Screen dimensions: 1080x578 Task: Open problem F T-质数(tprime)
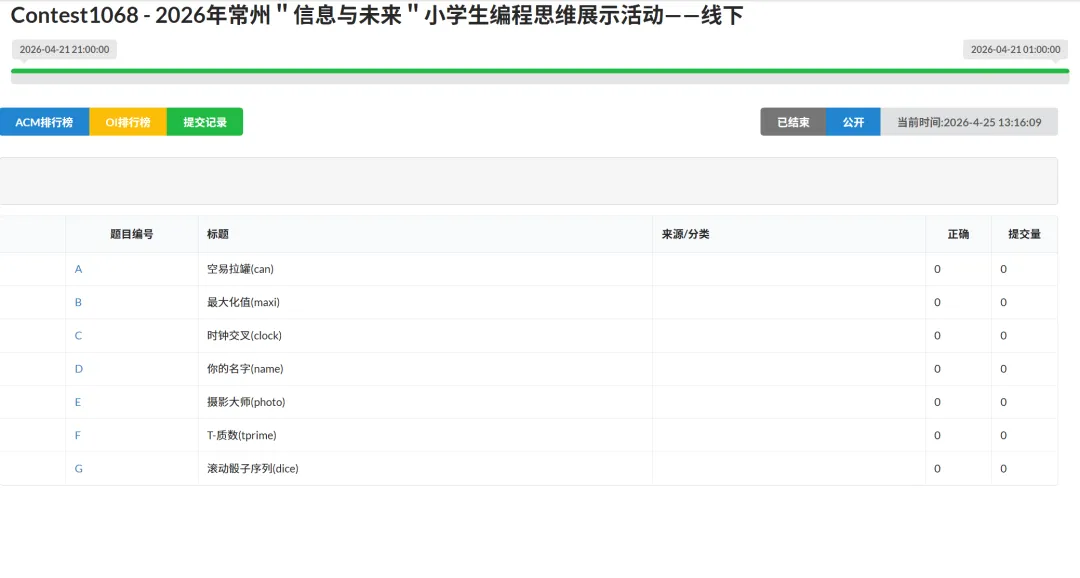tap(78, 434)
